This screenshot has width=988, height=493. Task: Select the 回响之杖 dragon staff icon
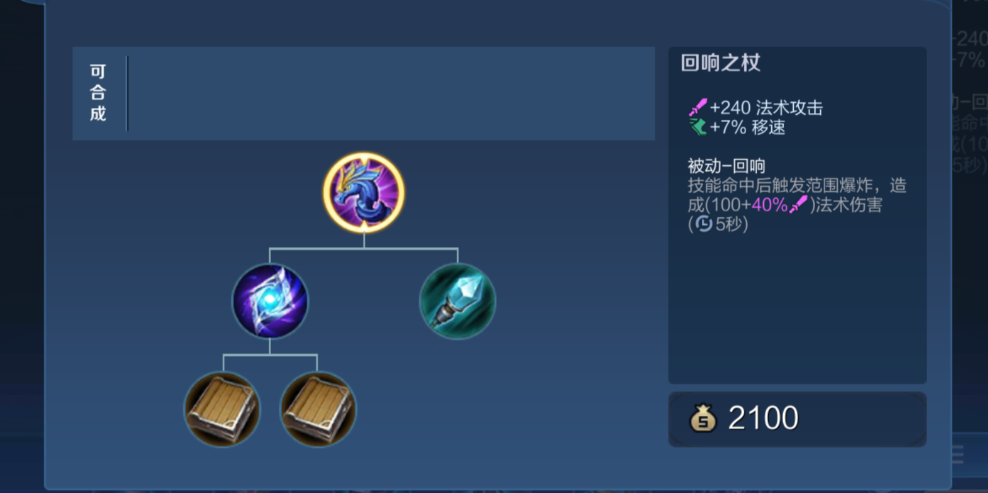pos(364,192)
